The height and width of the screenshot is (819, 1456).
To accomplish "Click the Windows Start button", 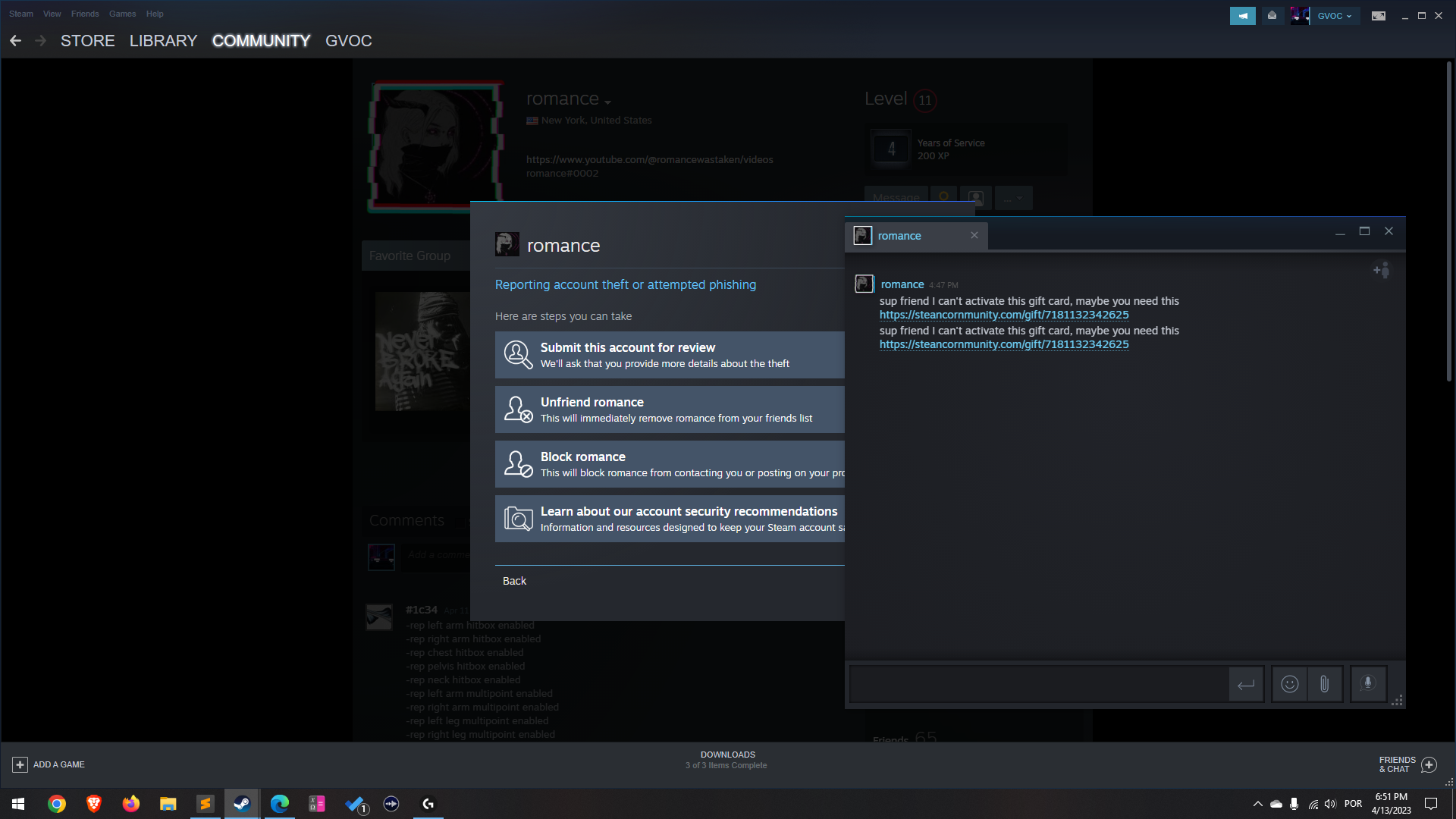I will pyautogui.click(x=18, y=804).
